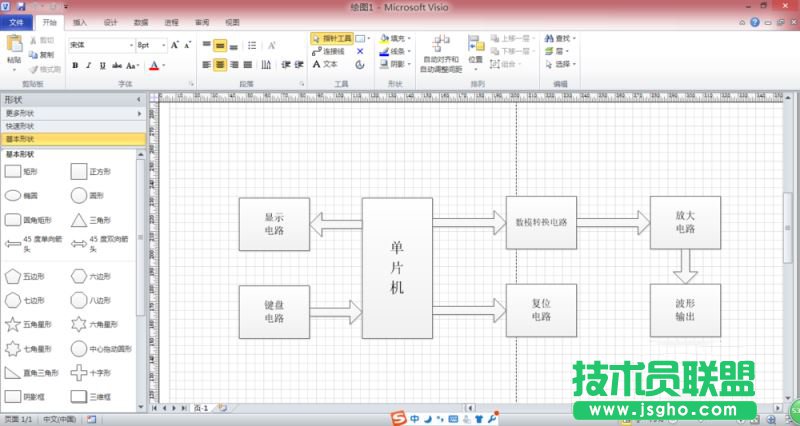Click the Save icon in quick access toolbar

click(21, 7)
